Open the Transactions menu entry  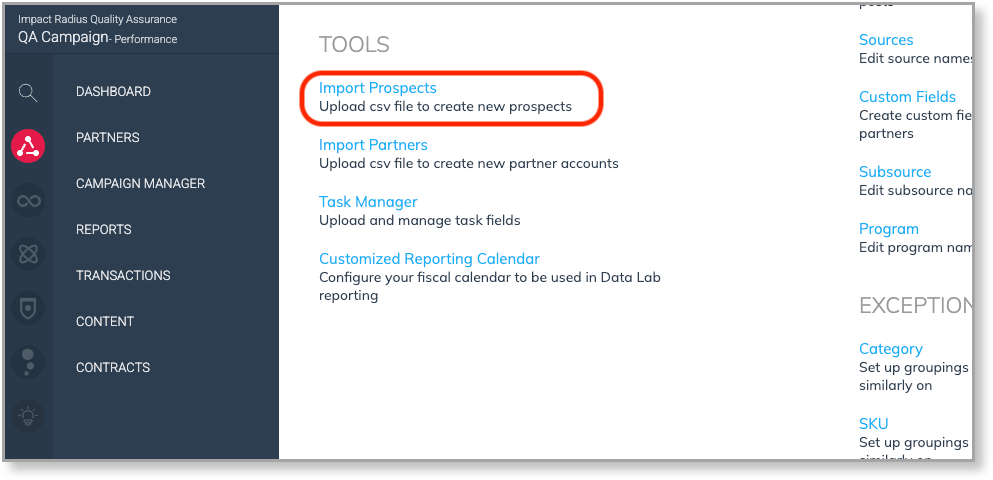click(x=123, y=276)
